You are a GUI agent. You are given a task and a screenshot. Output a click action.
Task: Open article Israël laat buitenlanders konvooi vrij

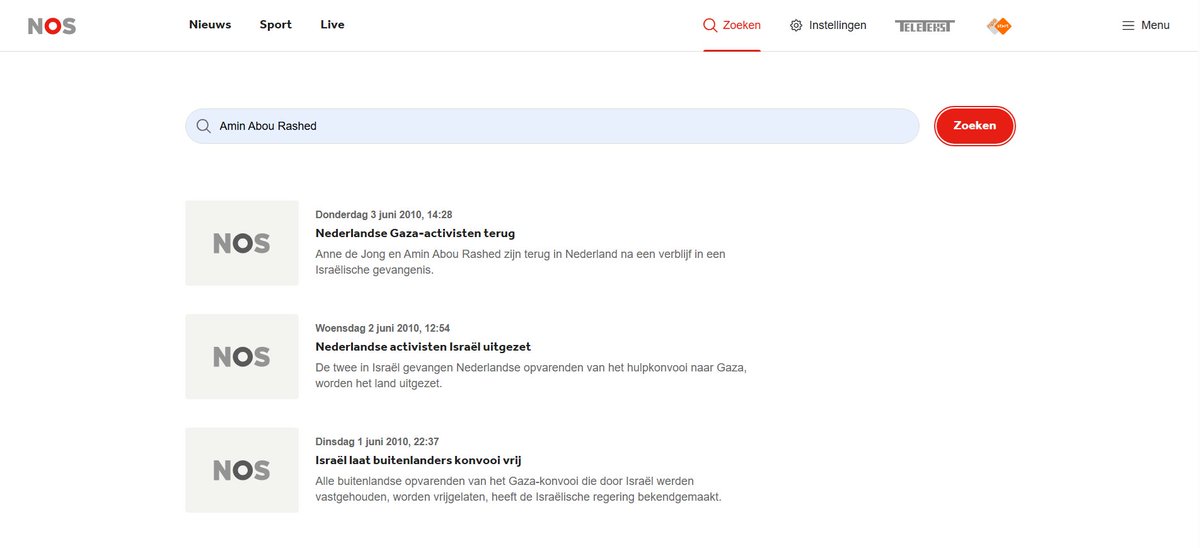(418, 460)
